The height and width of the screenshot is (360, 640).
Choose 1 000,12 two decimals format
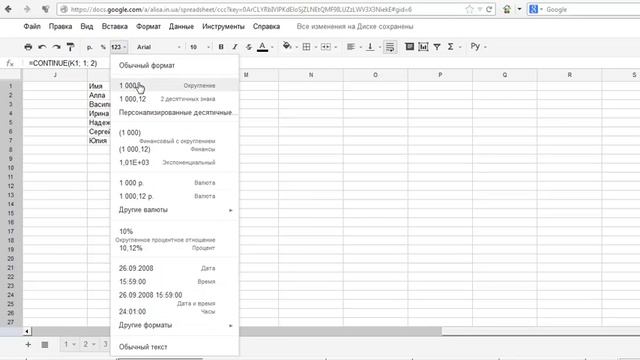click(175, 99)
